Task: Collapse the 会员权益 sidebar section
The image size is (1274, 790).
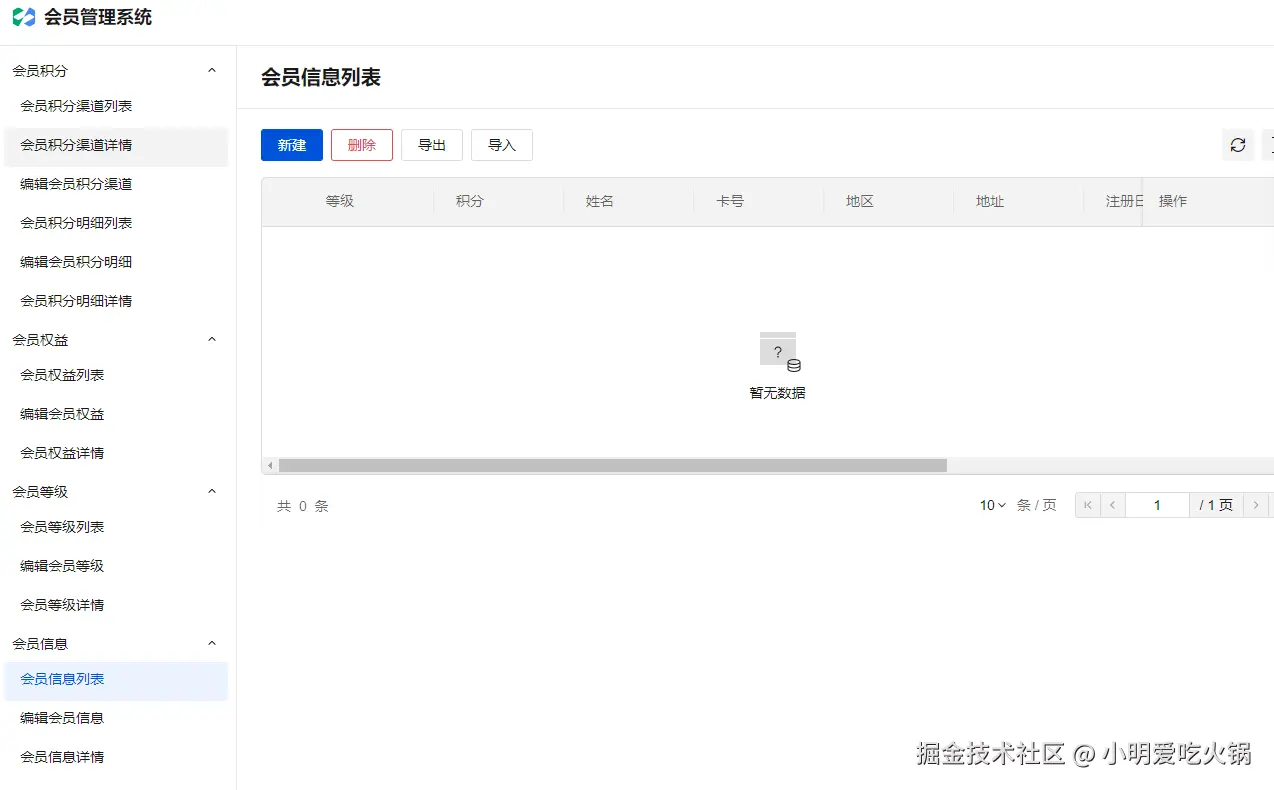Action: (x=211, y=339)
